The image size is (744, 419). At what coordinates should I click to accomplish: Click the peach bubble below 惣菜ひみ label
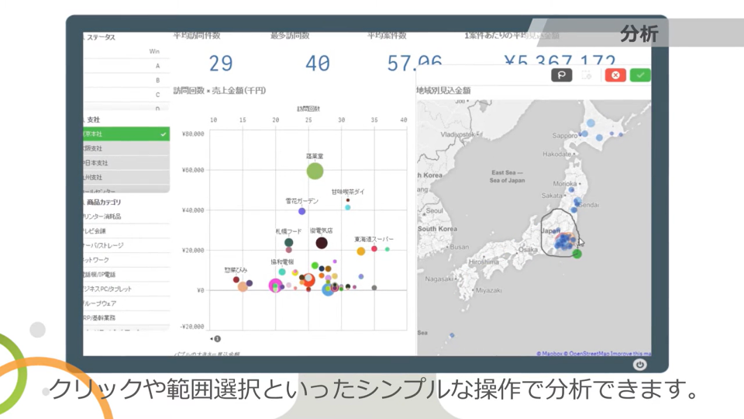(x=242, y=287)
